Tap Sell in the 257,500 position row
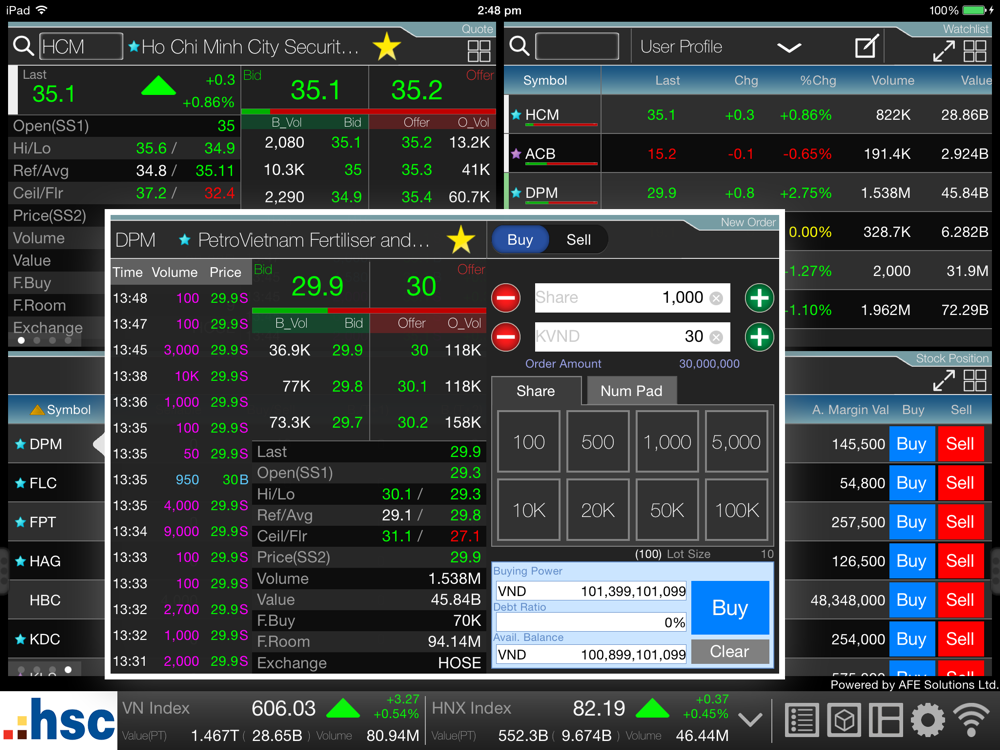 click(x=960, y=522)
